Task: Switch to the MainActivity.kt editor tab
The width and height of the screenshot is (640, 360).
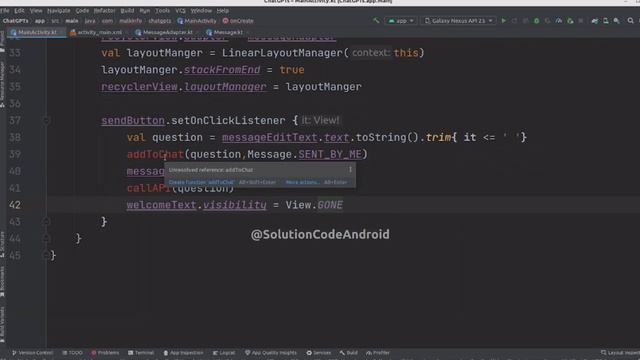Action: click(37, 32)
